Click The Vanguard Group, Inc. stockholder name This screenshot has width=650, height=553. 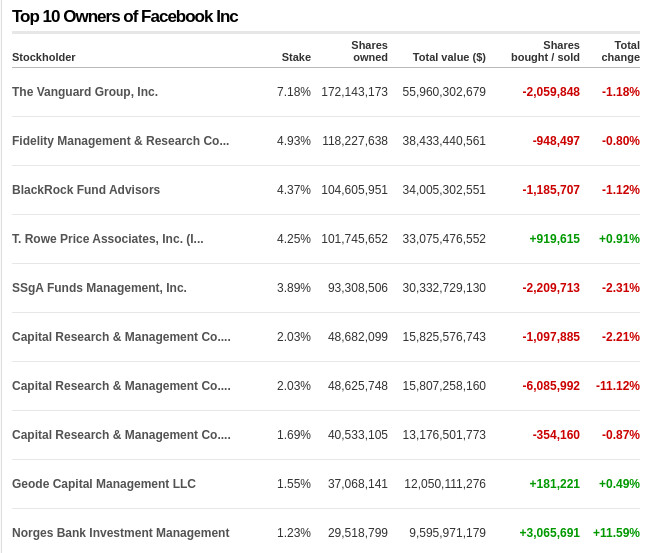click(85, 92)
